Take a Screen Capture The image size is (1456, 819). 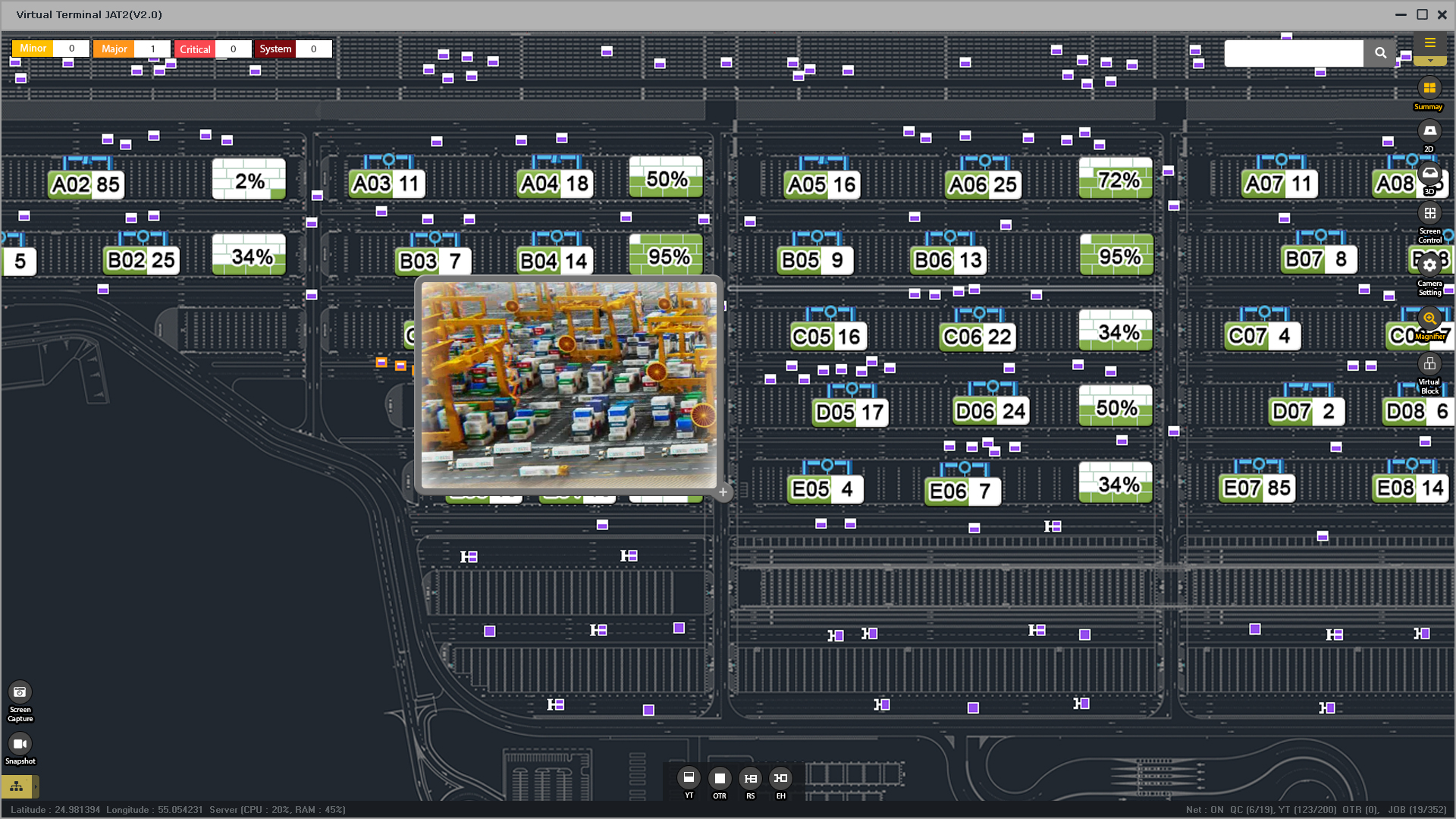[x=20, y=692]
